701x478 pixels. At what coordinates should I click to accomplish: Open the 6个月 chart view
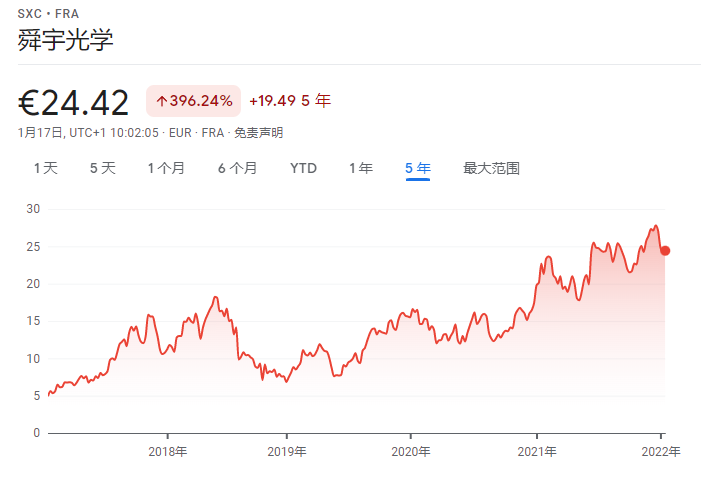coord(238,168)
